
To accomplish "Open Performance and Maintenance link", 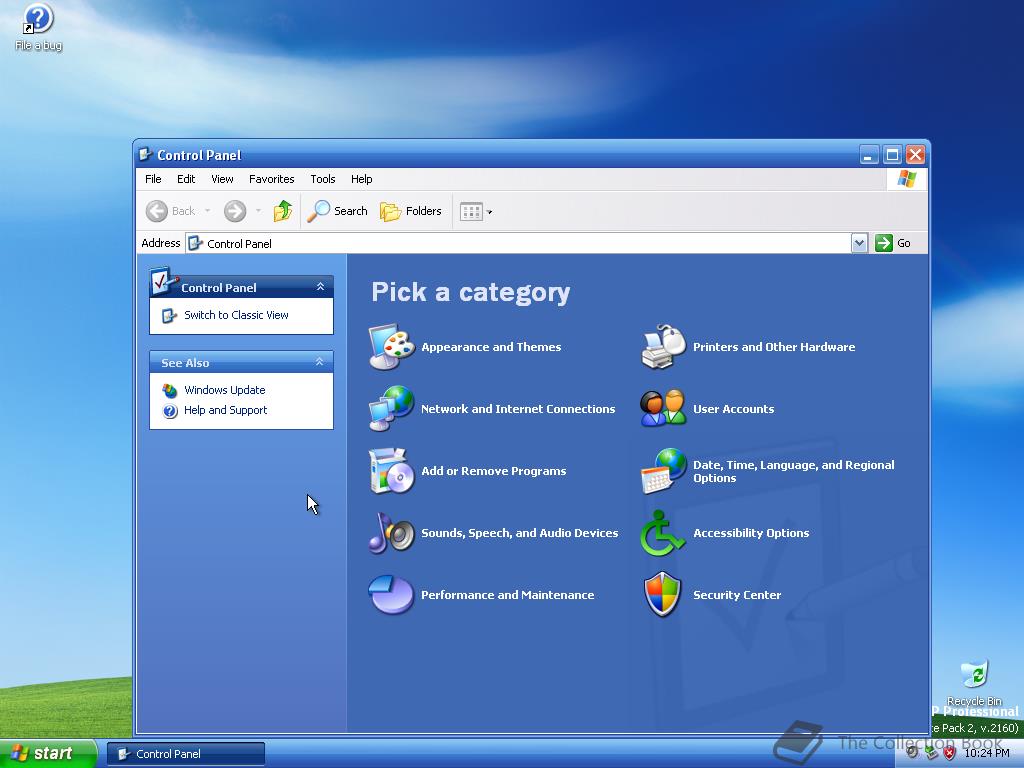I will [x=507, y=595].
